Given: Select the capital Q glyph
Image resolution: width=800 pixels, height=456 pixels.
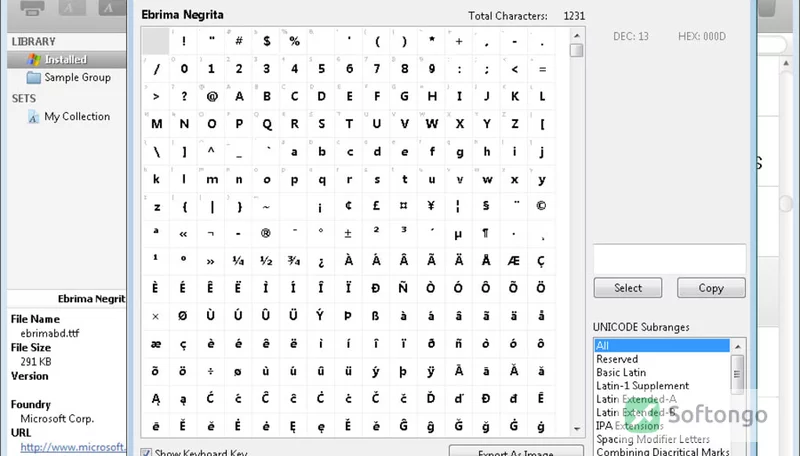Looking at the screenshot, I should tap(266, 124).
